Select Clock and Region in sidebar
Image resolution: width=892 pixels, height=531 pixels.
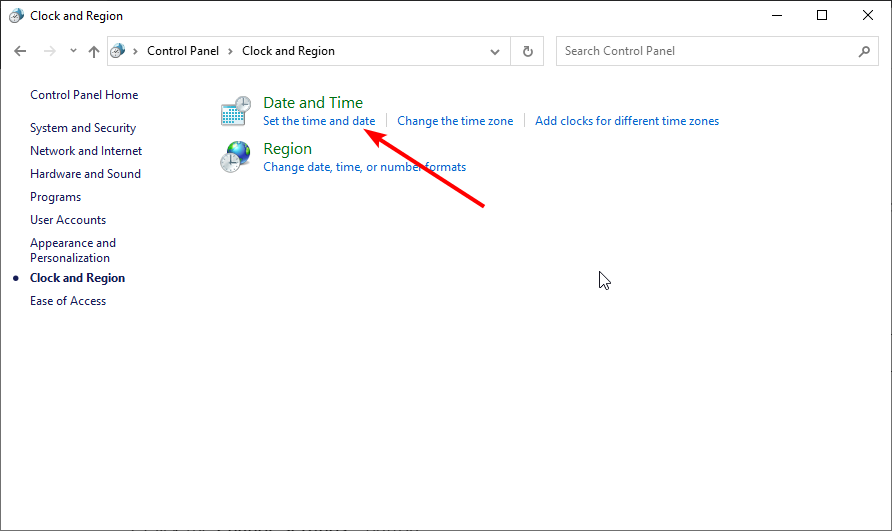tap(77, 278)
